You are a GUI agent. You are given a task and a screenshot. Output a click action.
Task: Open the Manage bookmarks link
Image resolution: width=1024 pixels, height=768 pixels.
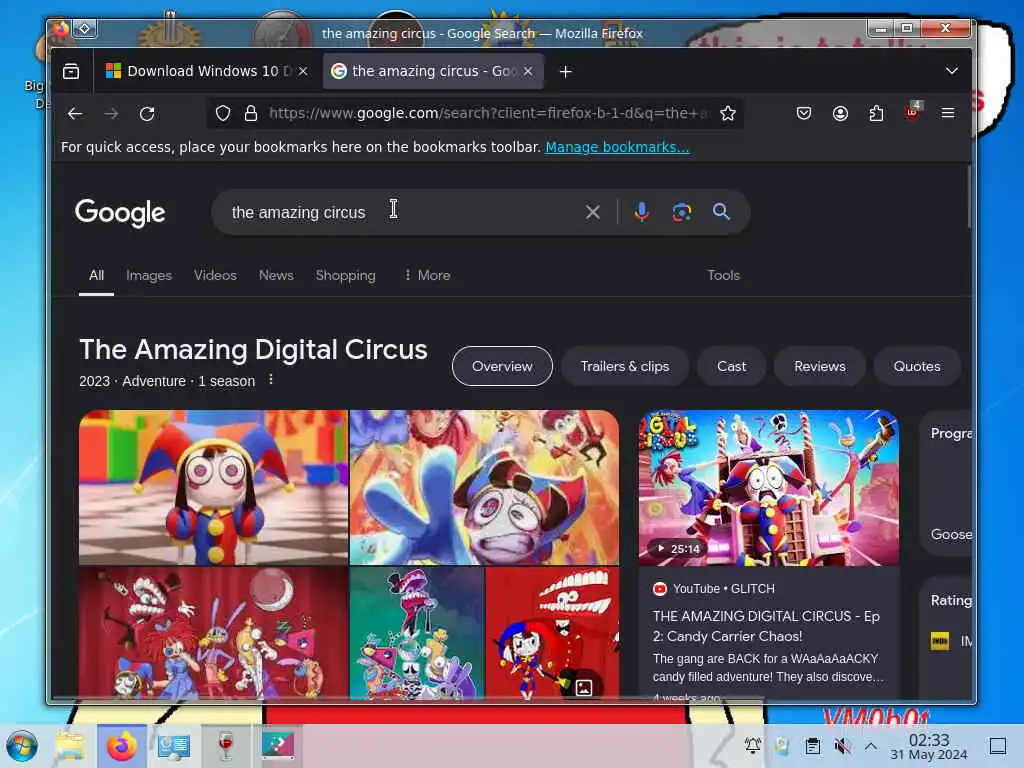(x=617, y=147)
